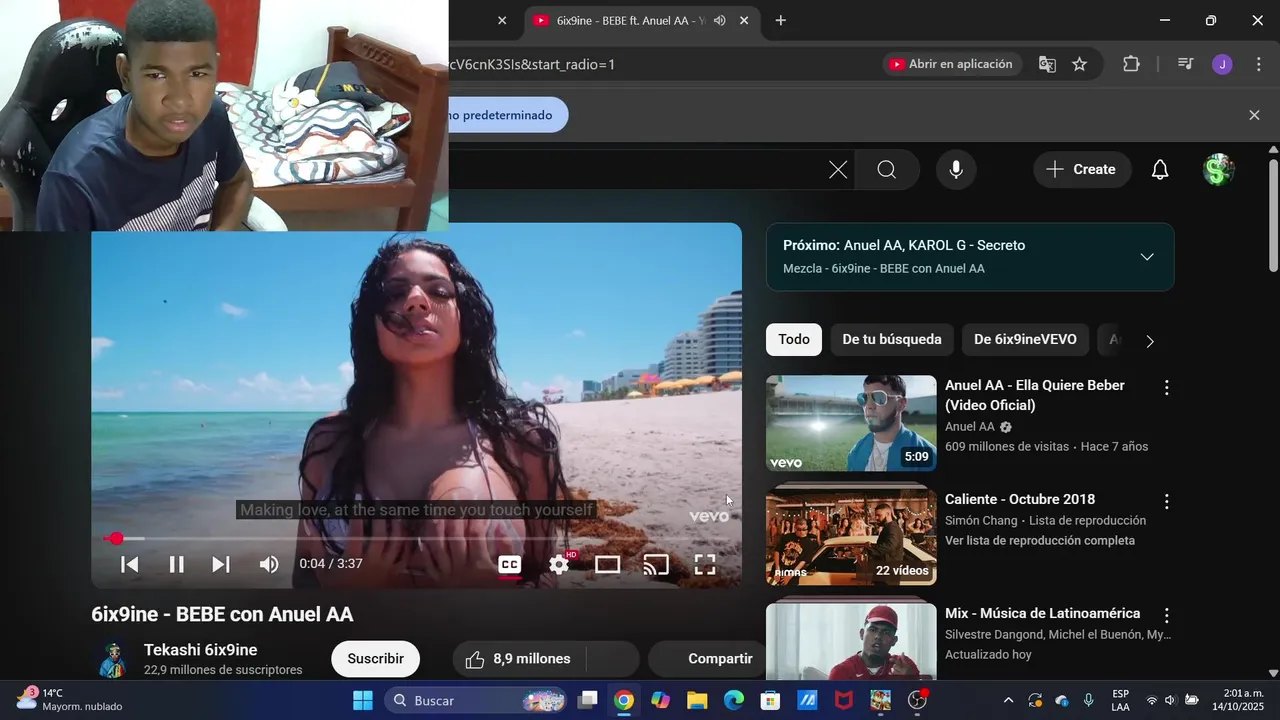Open Tekashi 6ix9ine channel avatar
Viewport: 1280px width, 720px height.
112,660
